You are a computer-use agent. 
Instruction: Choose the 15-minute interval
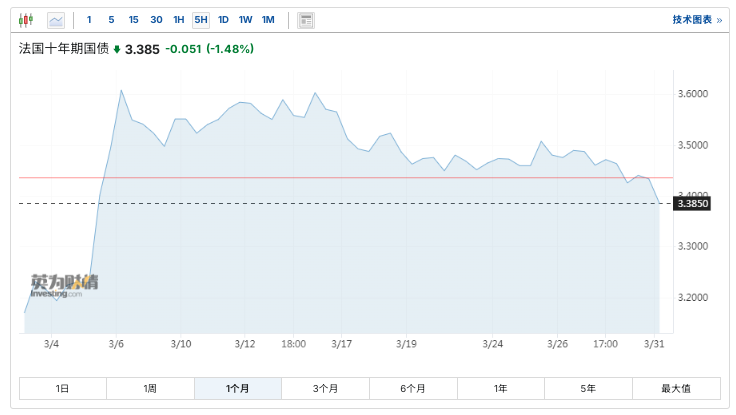coord(133,20)
